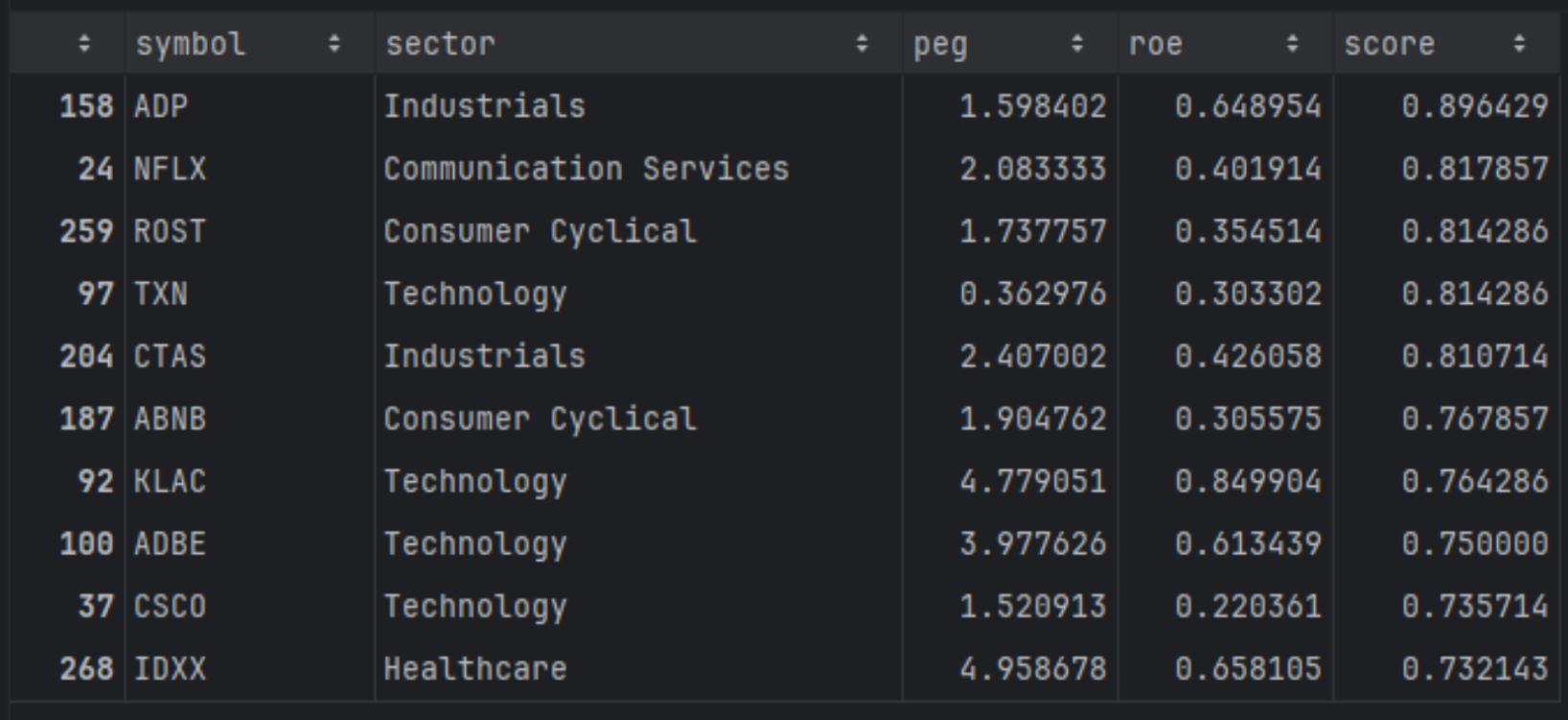Sort by score using arrow icon

pos(1519,44)
